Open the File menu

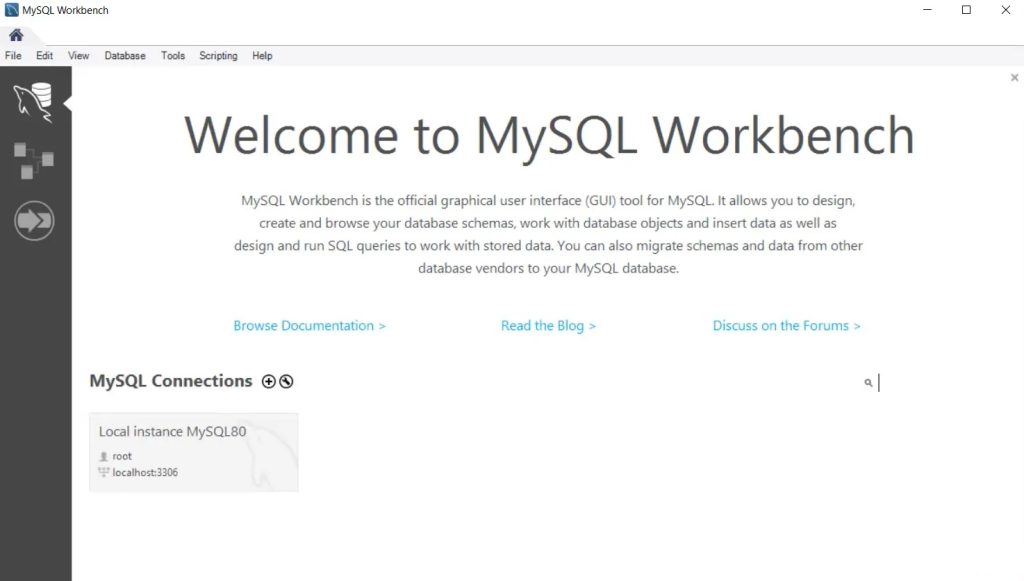pos(13,55)
